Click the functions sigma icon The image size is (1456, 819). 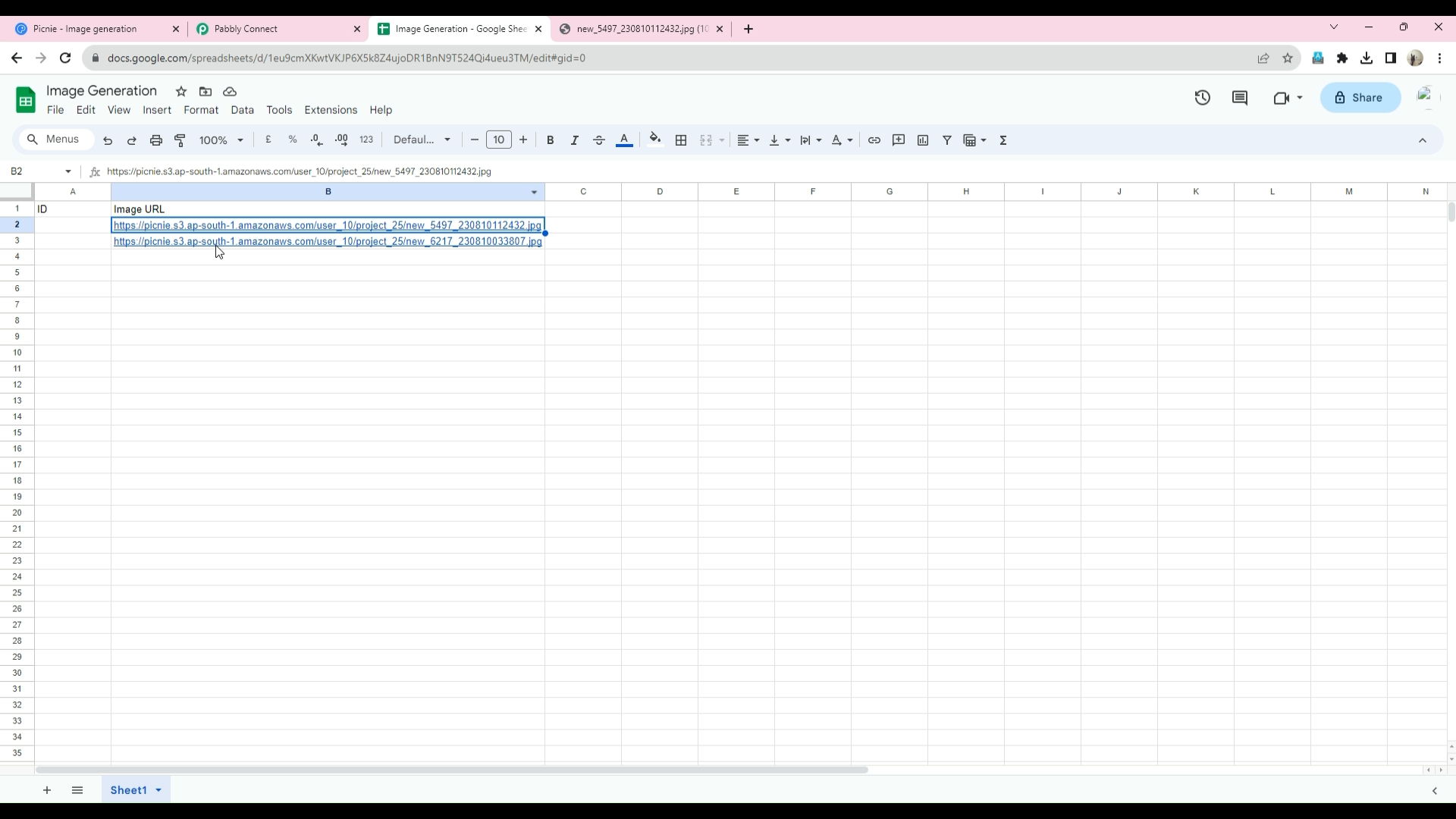(1003, 140)
